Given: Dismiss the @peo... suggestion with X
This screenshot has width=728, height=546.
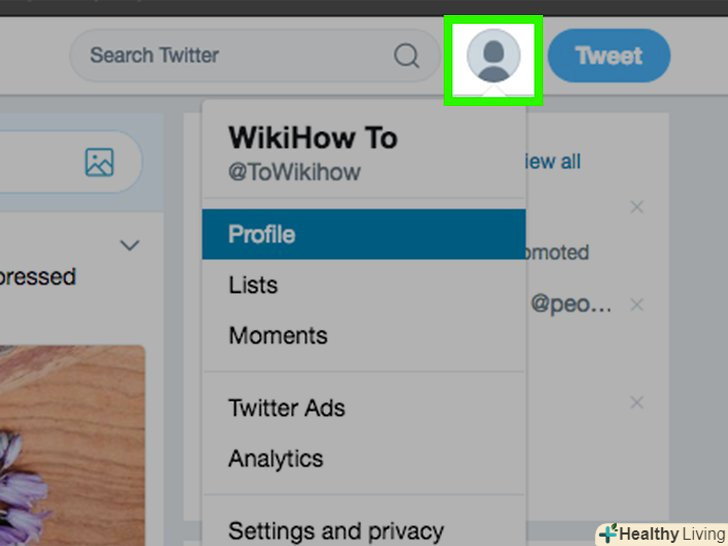Looking at the screenshot, I should [x=637, y=304].
